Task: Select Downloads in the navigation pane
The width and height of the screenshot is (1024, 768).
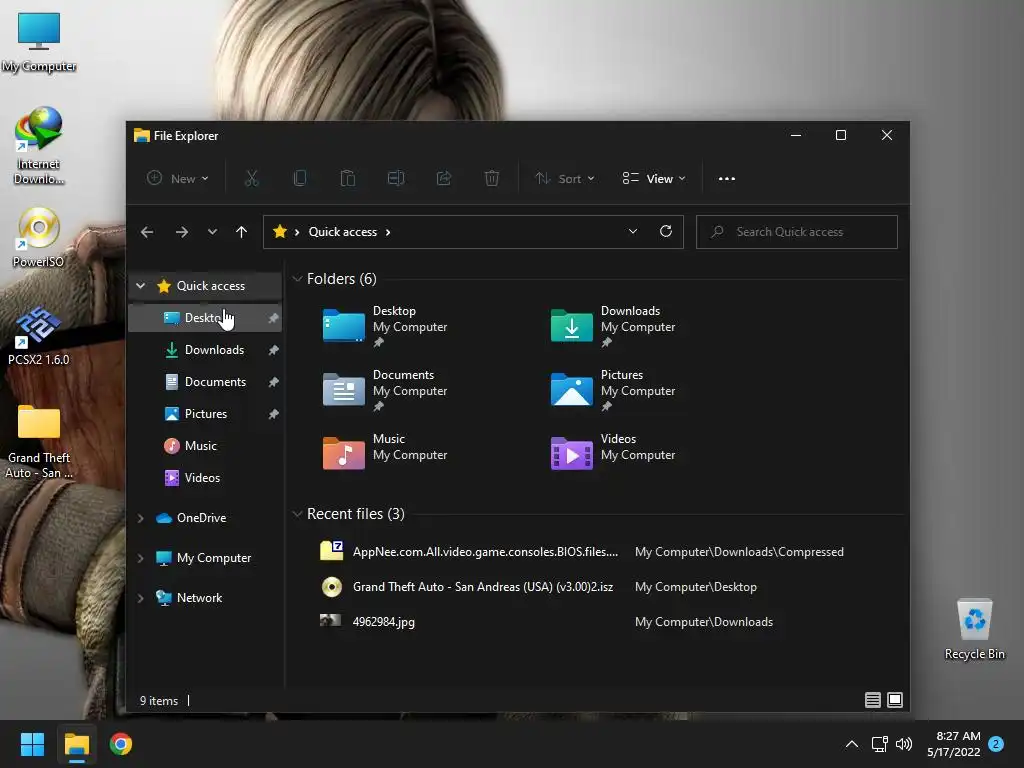Action: tap(205, 349)
